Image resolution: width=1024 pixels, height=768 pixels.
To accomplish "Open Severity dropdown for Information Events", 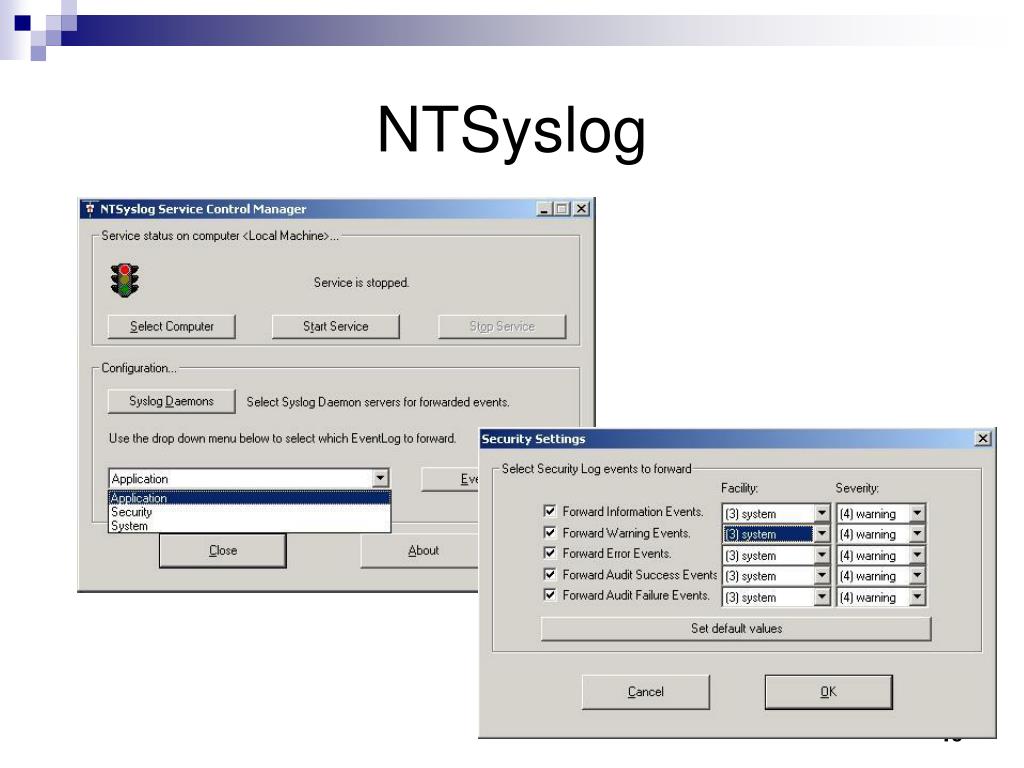I will 918,513.
